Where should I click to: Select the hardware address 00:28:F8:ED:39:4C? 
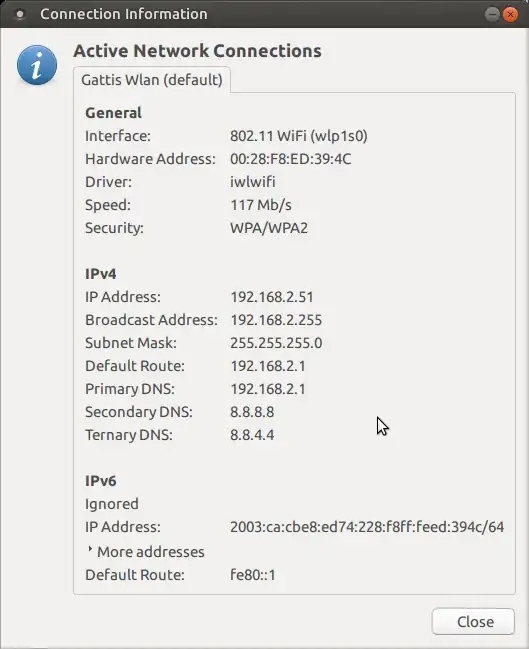291,159
